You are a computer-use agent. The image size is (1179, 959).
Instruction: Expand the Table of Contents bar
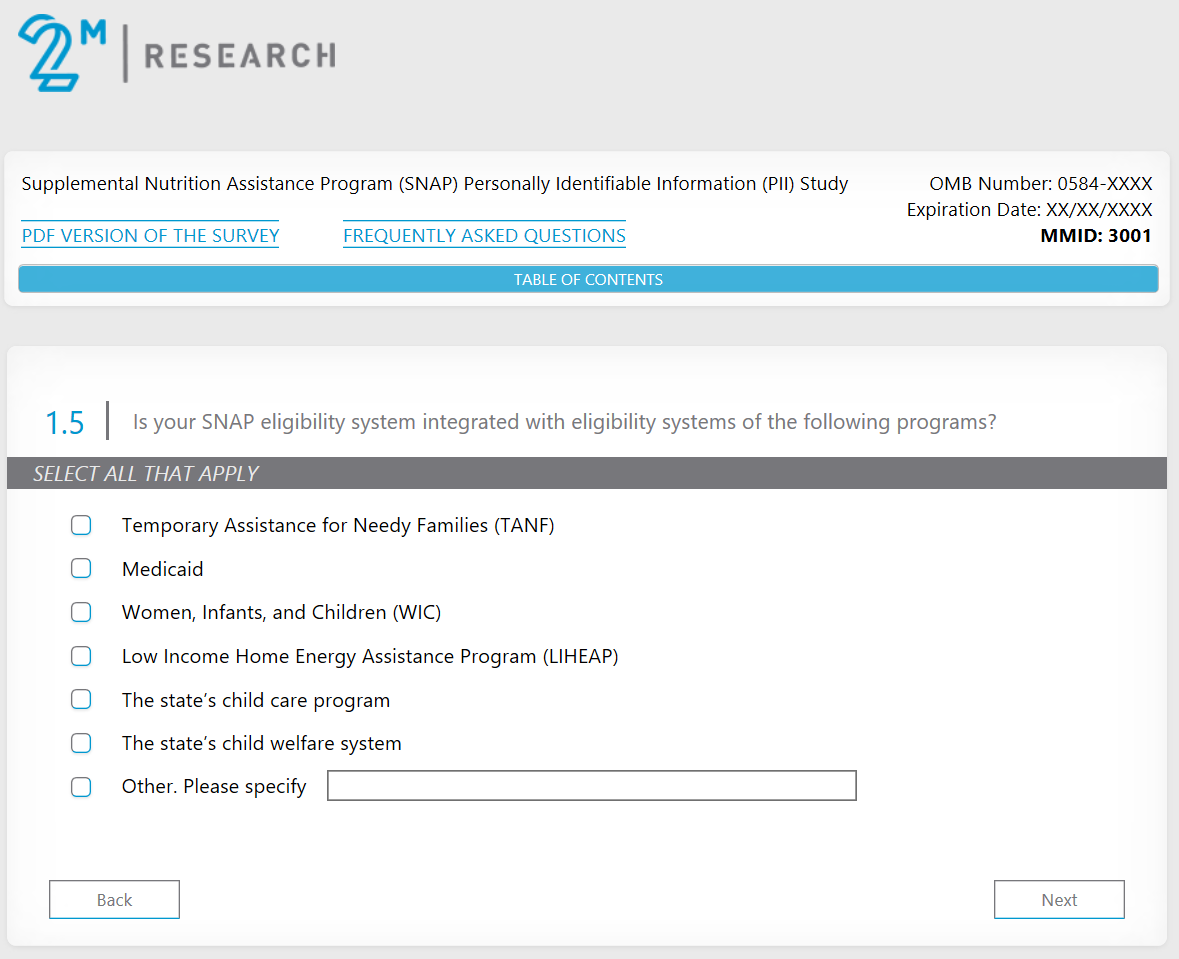click(x=588, y=280)
